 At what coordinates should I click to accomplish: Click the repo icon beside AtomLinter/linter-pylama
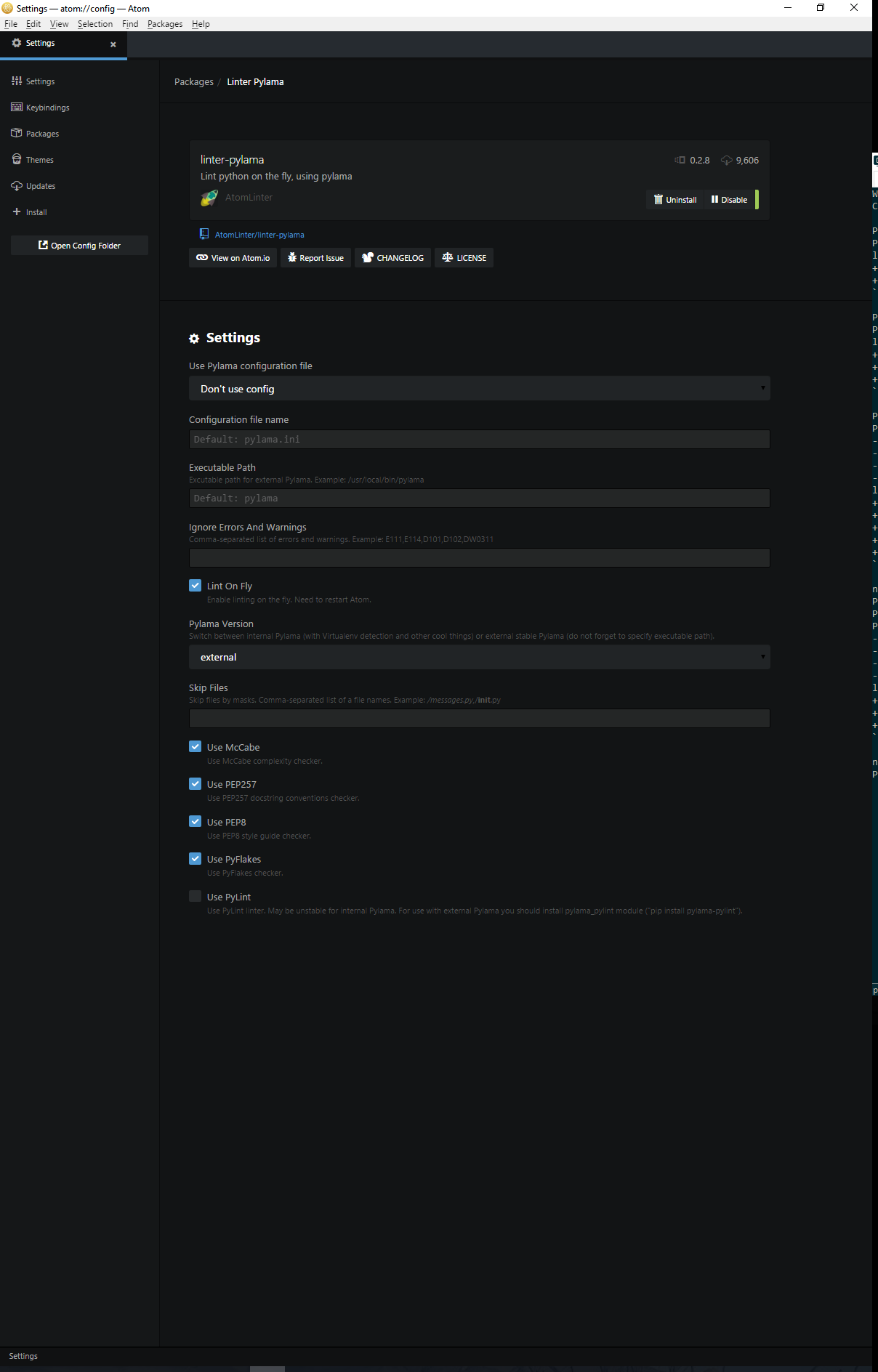(204, 234)
